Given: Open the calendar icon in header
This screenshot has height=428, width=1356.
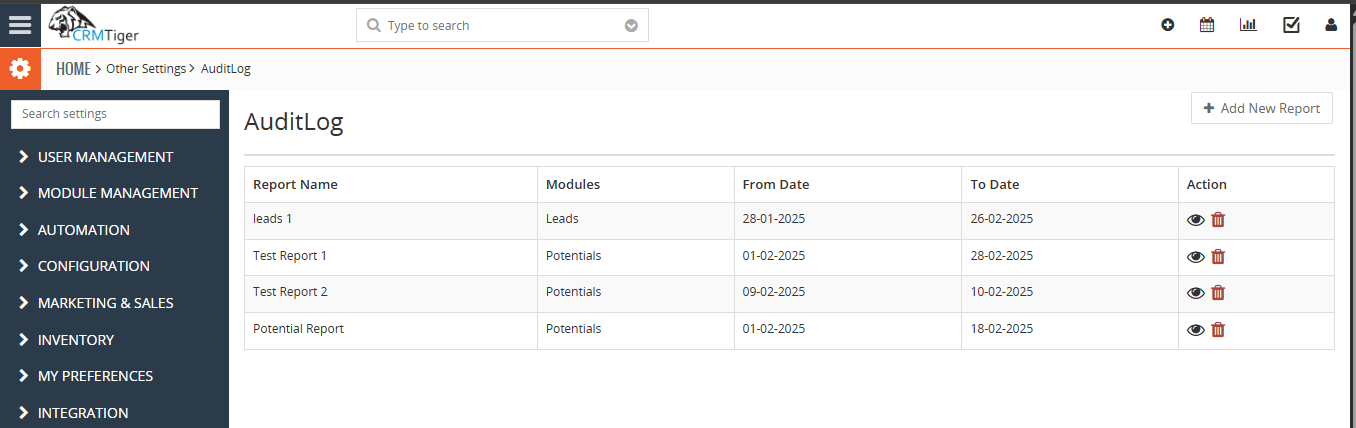Looking at the screenshot, I should (x=1207, y=25).
